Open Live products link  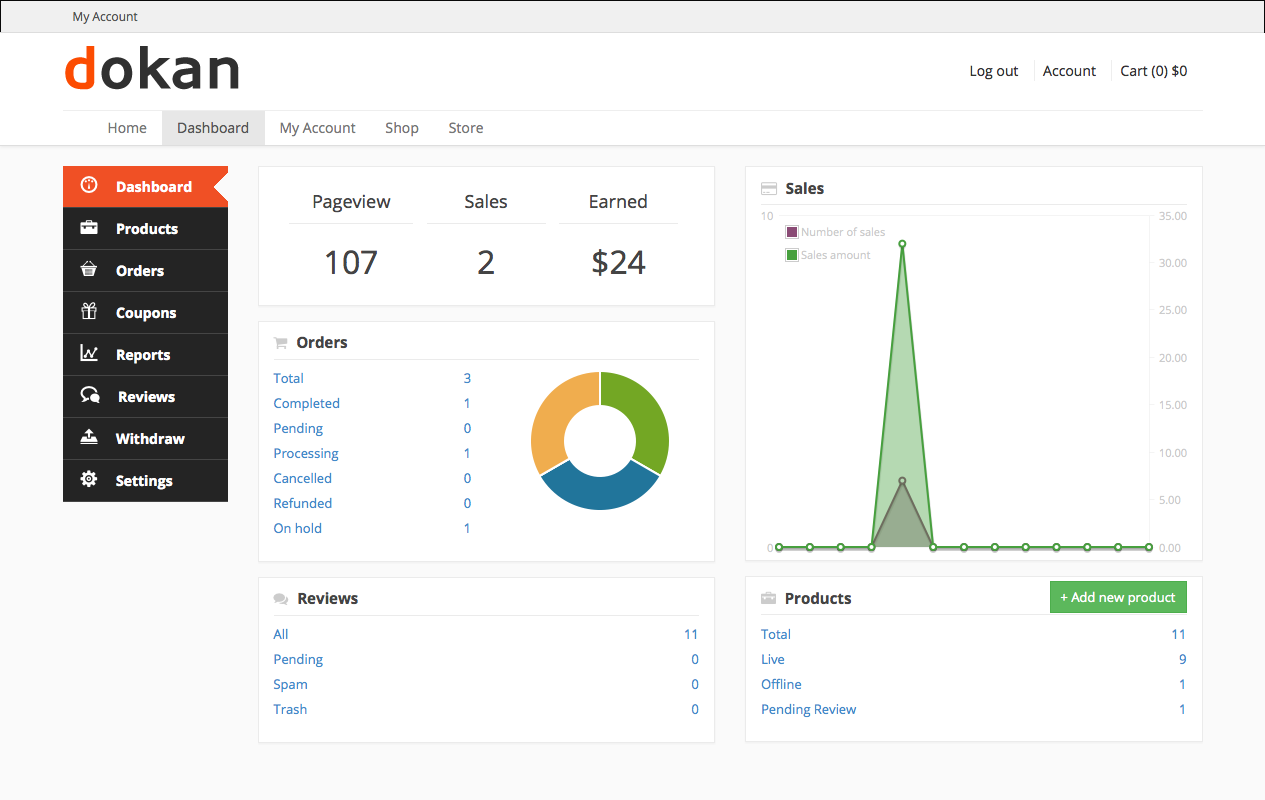tap(773, 659)
